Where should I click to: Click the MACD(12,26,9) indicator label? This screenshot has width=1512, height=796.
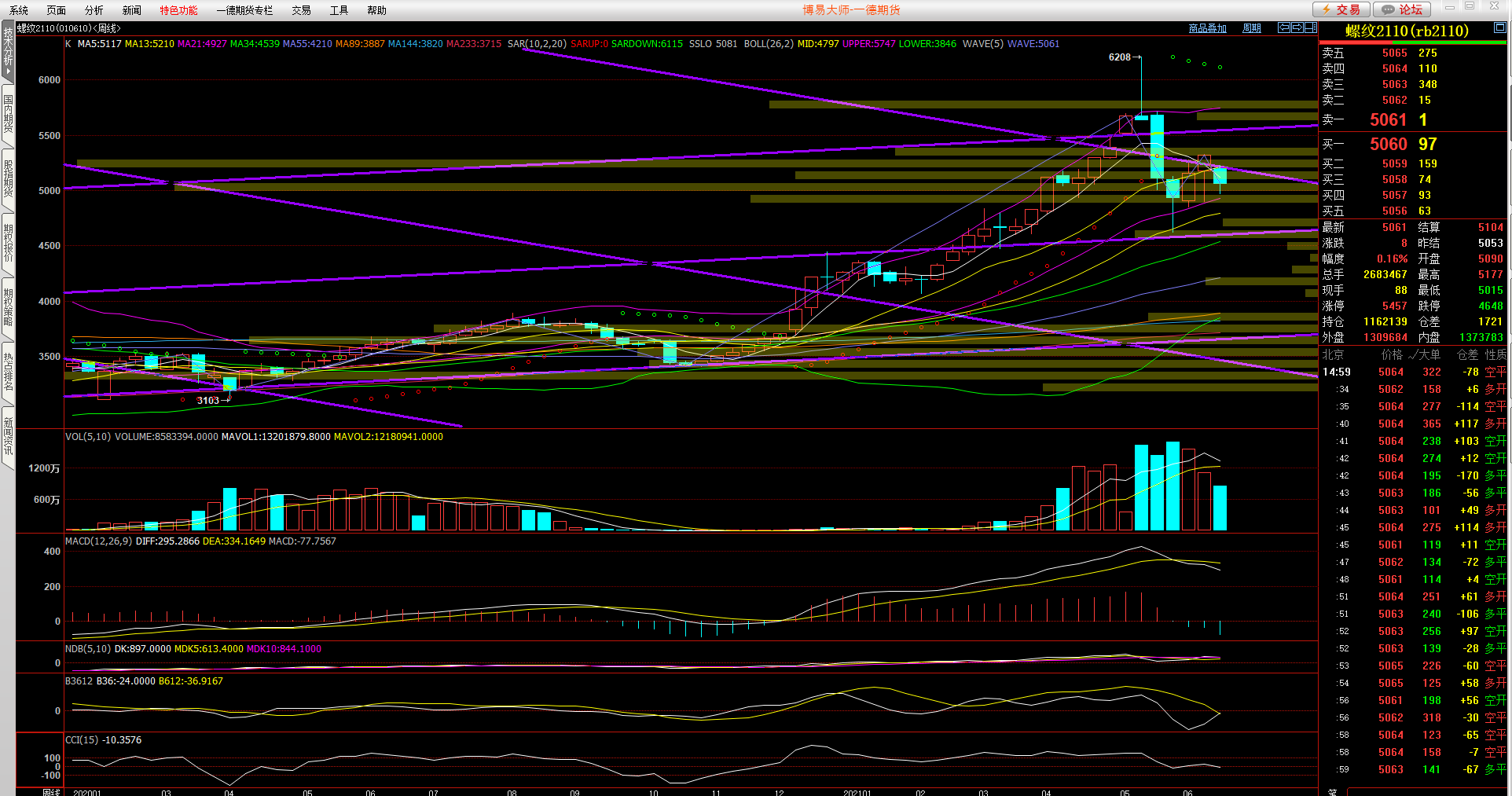[x=98, y=541]
